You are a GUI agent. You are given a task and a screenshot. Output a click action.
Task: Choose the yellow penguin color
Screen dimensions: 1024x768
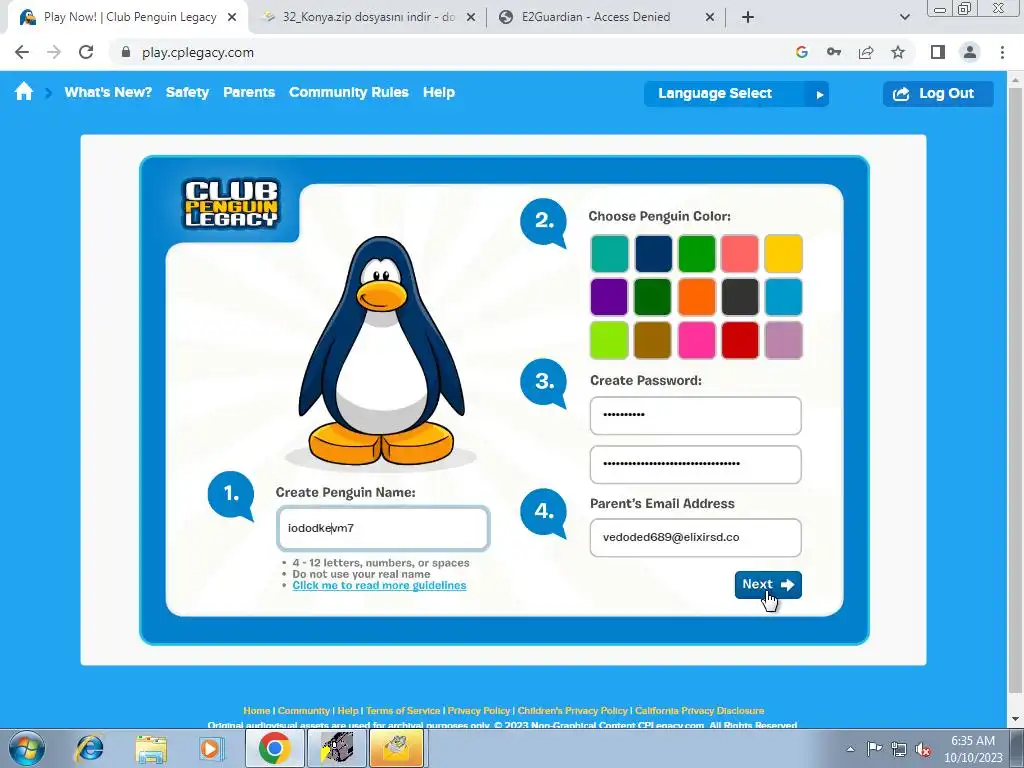[784, 253]
